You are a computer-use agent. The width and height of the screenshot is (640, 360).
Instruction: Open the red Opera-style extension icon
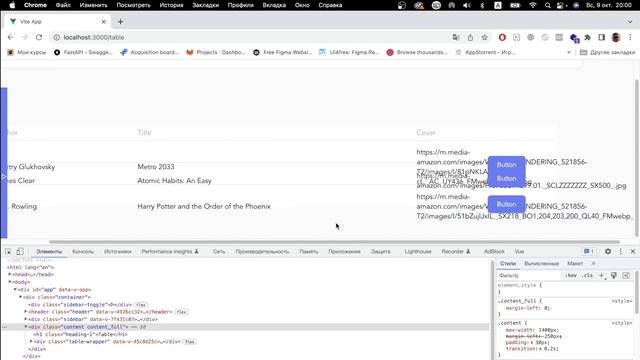[502, 37]
